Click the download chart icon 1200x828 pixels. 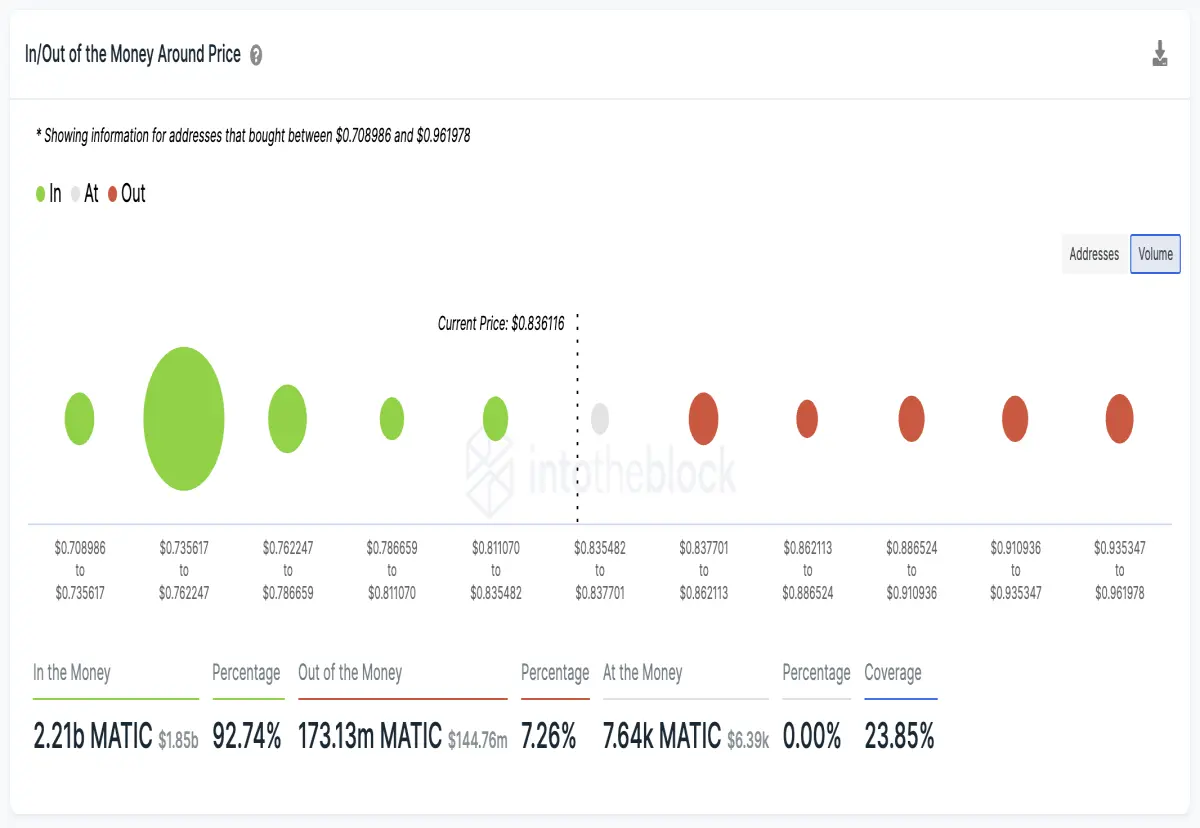pos(1160,54)
